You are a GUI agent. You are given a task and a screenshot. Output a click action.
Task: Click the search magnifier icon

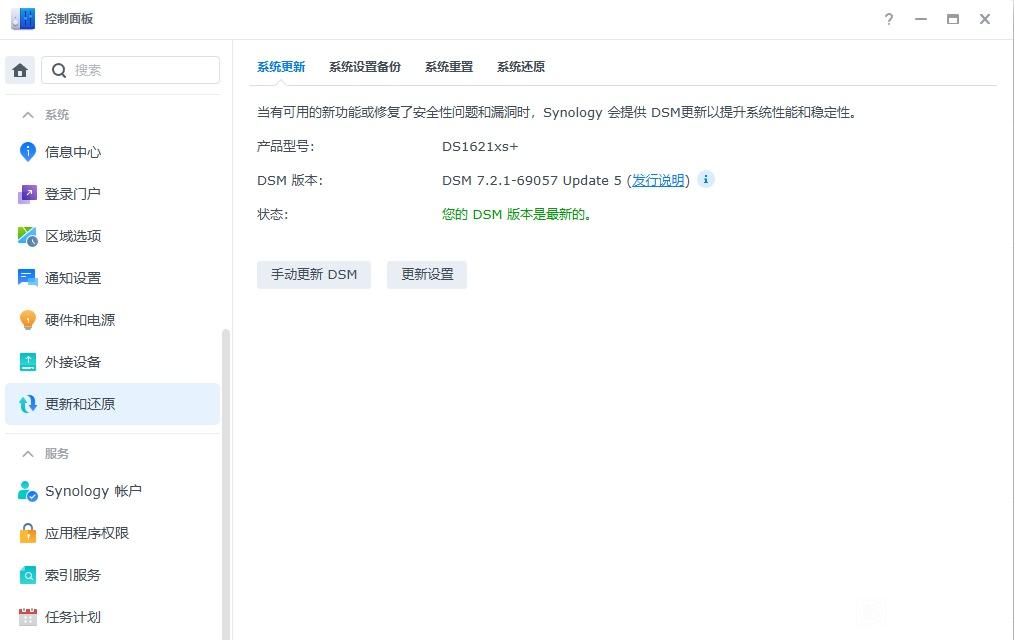tap(59, 70)
